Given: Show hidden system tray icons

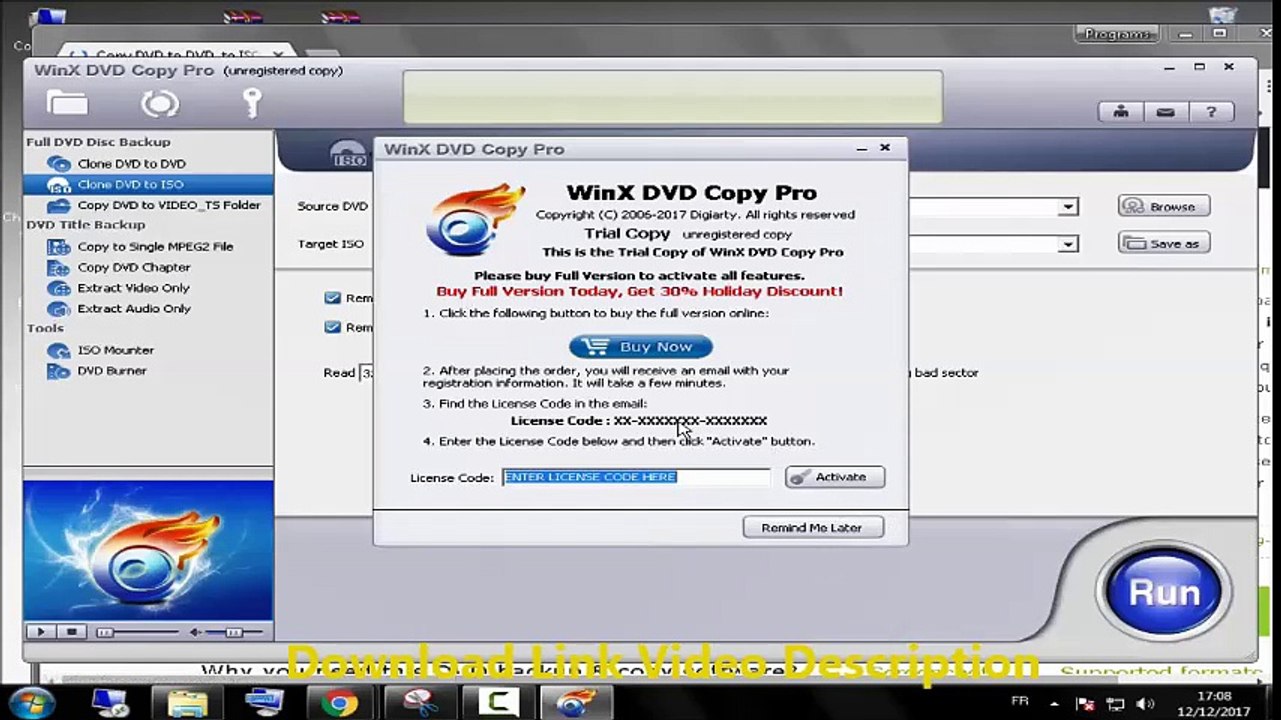Looking at the screenshot, I should [1054, 703].
